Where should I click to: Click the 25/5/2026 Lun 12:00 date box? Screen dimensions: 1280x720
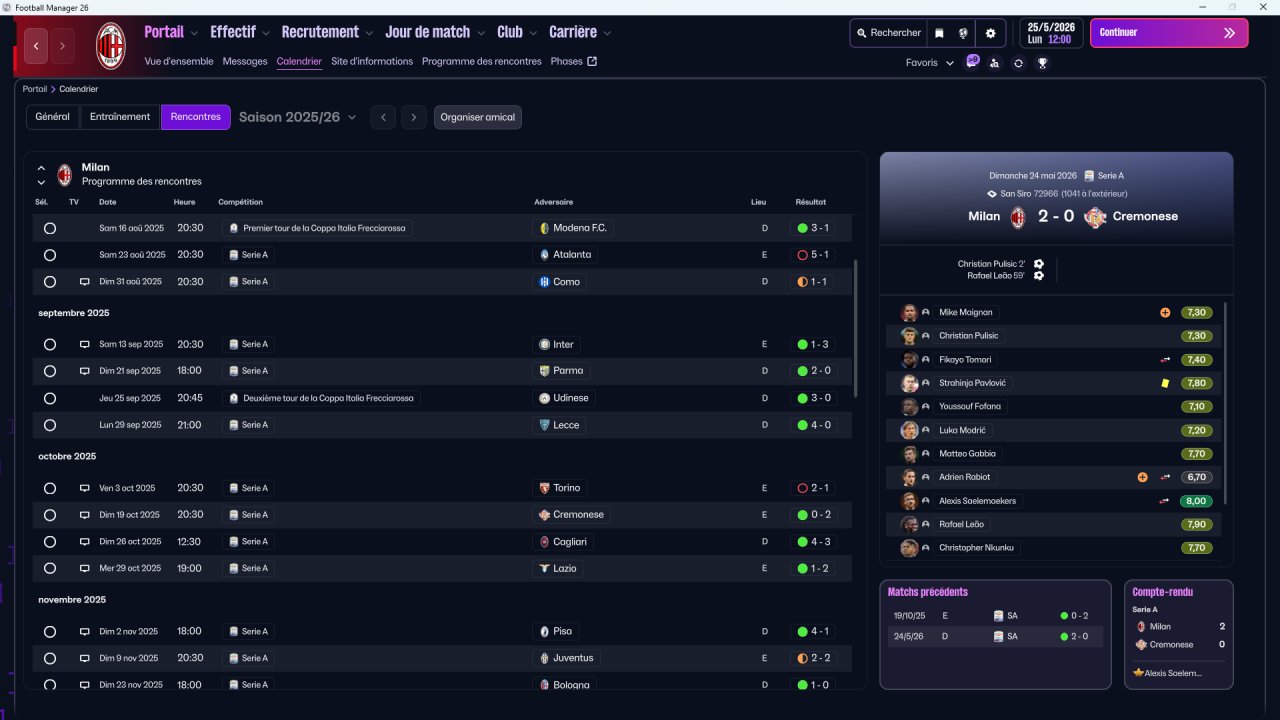1051,33
